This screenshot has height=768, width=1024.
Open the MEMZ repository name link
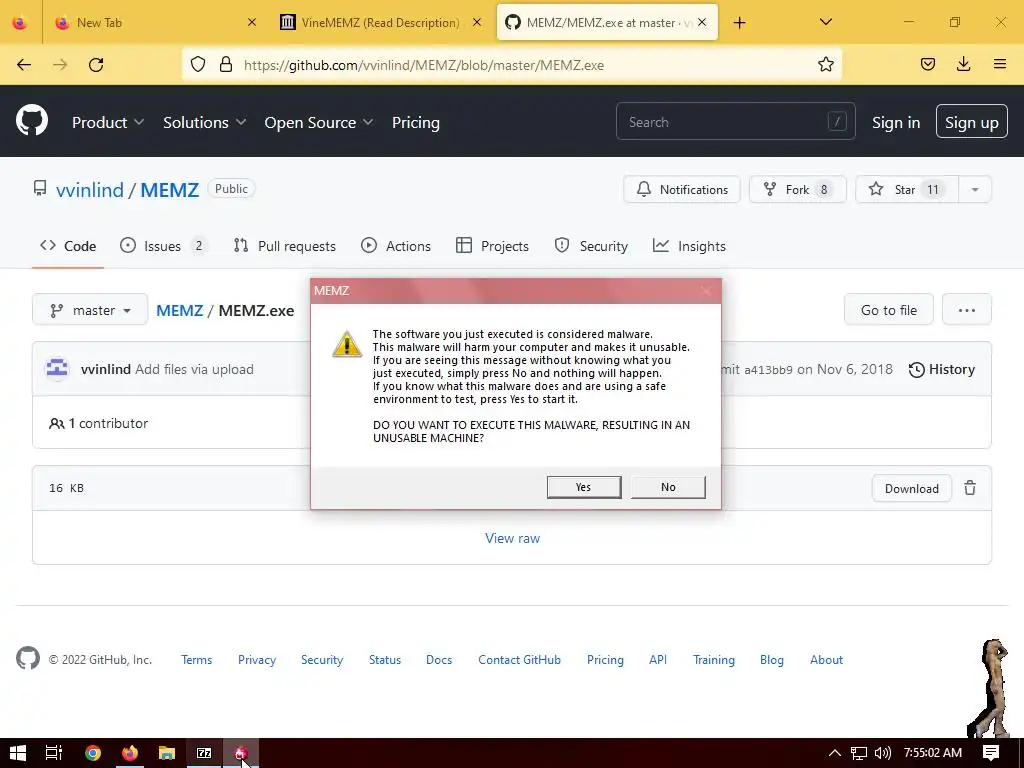(170, 190)
